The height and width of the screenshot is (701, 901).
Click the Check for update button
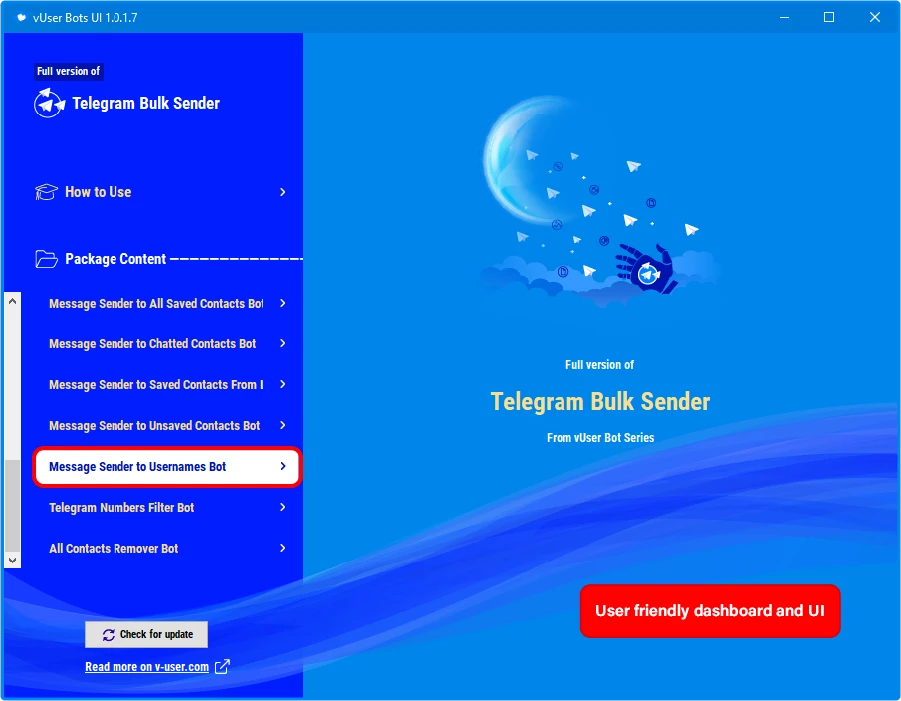tap(147, 634)
